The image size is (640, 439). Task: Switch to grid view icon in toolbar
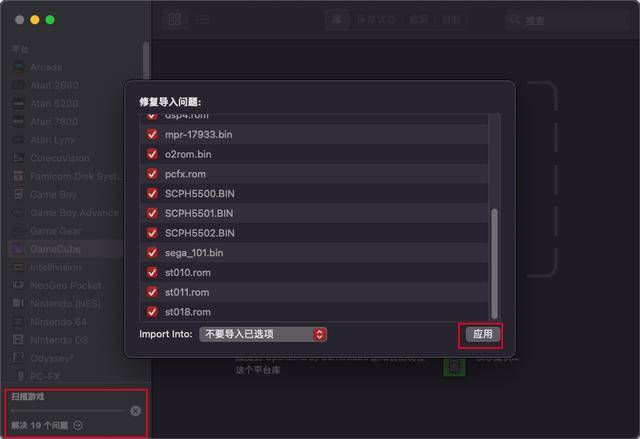175,19
